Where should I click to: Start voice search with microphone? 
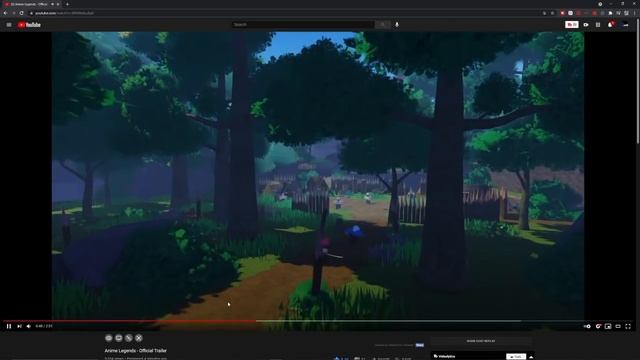point(397,24)
